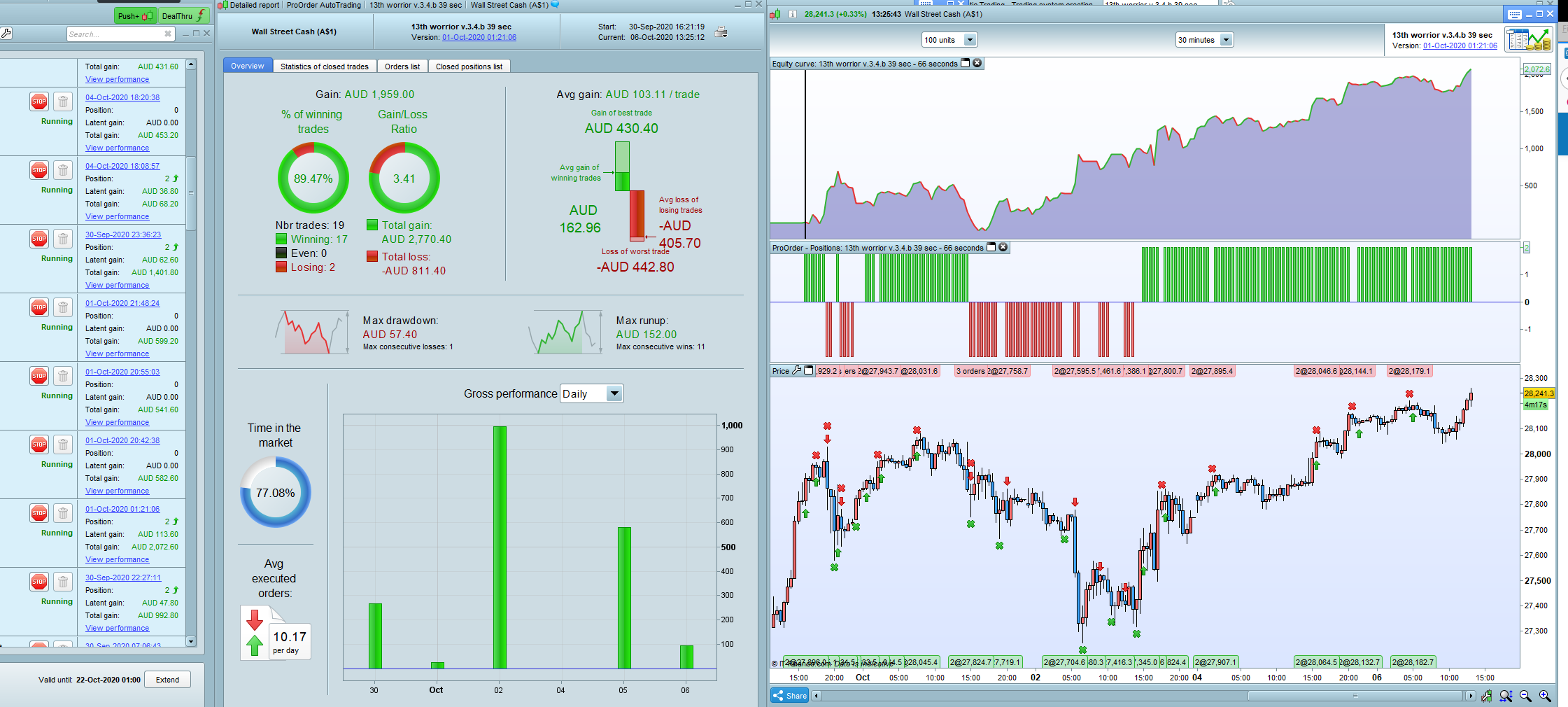
Task: Clear the Search field with the X icon
Action: (168, 34)
